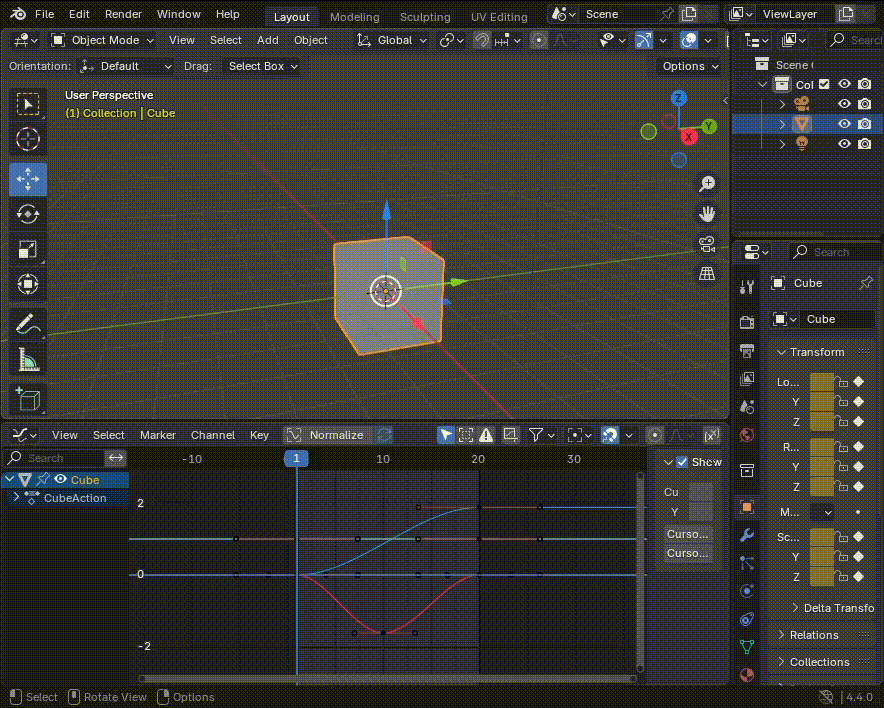
Task: Select the Cursor tool in the toolbar
Action: [x=28, y=140]
